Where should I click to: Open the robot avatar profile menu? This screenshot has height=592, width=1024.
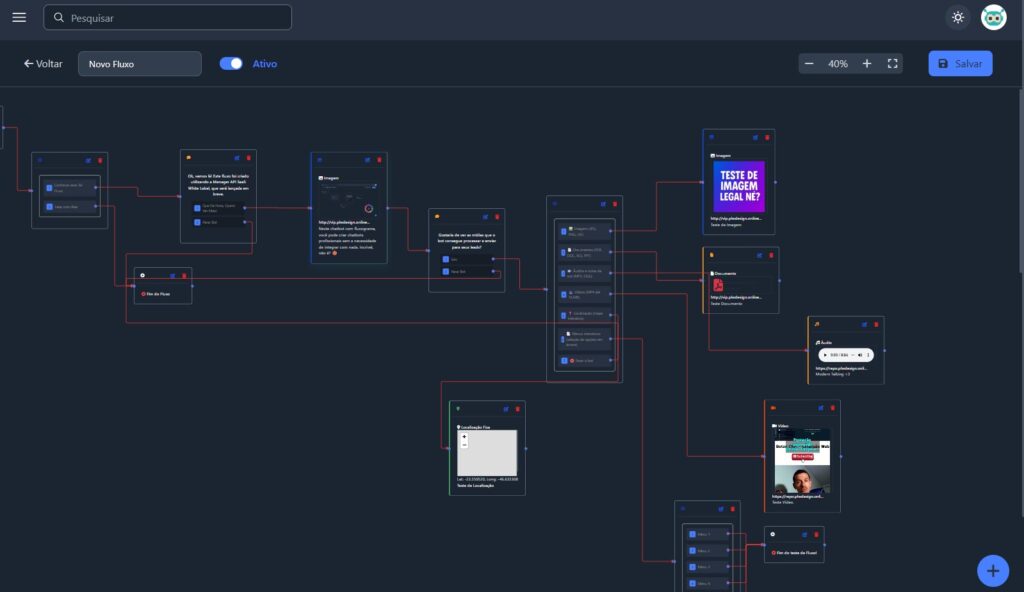(x=993, y=17)
